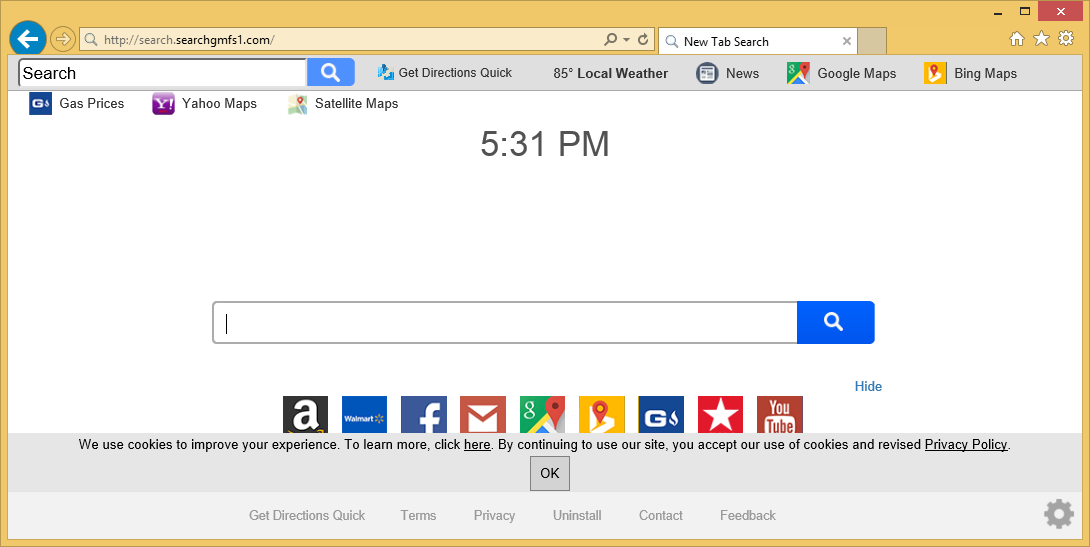Click the 5:31 PM clock text
The image size is (1090, 547).
coord(545,145)
